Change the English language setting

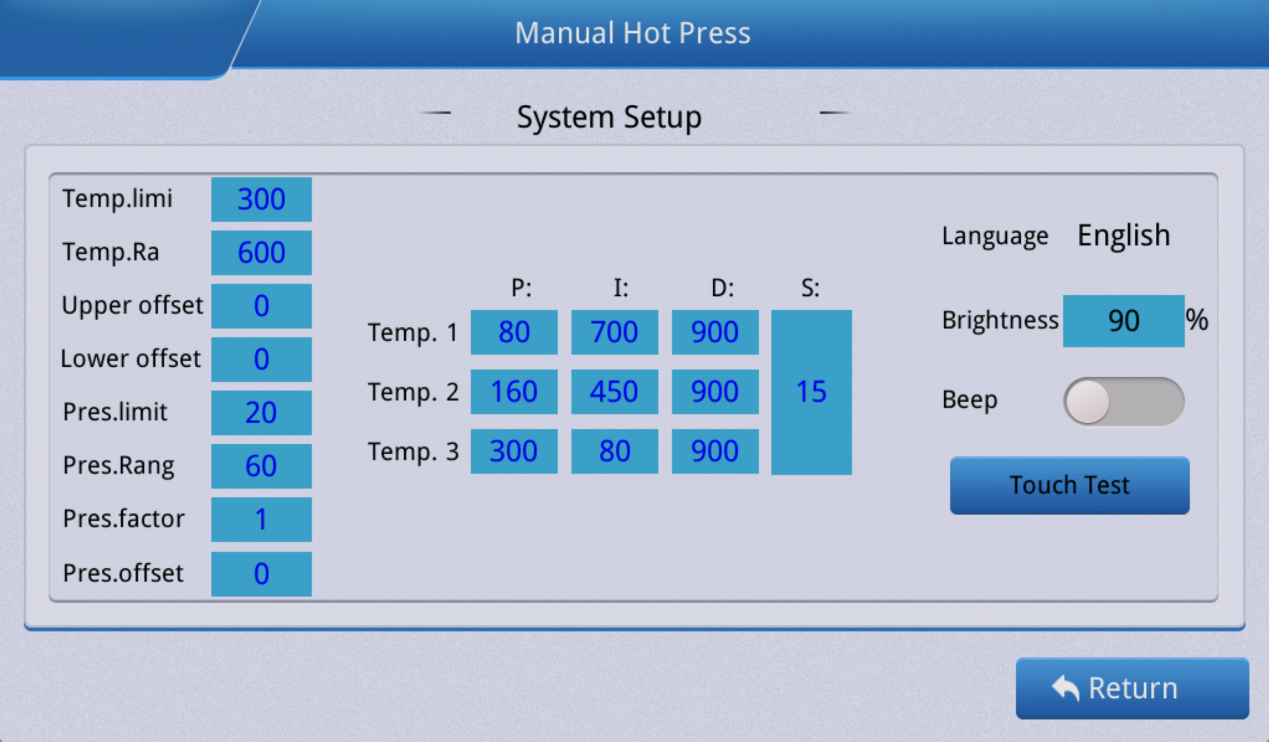[x=1123, y=236]
